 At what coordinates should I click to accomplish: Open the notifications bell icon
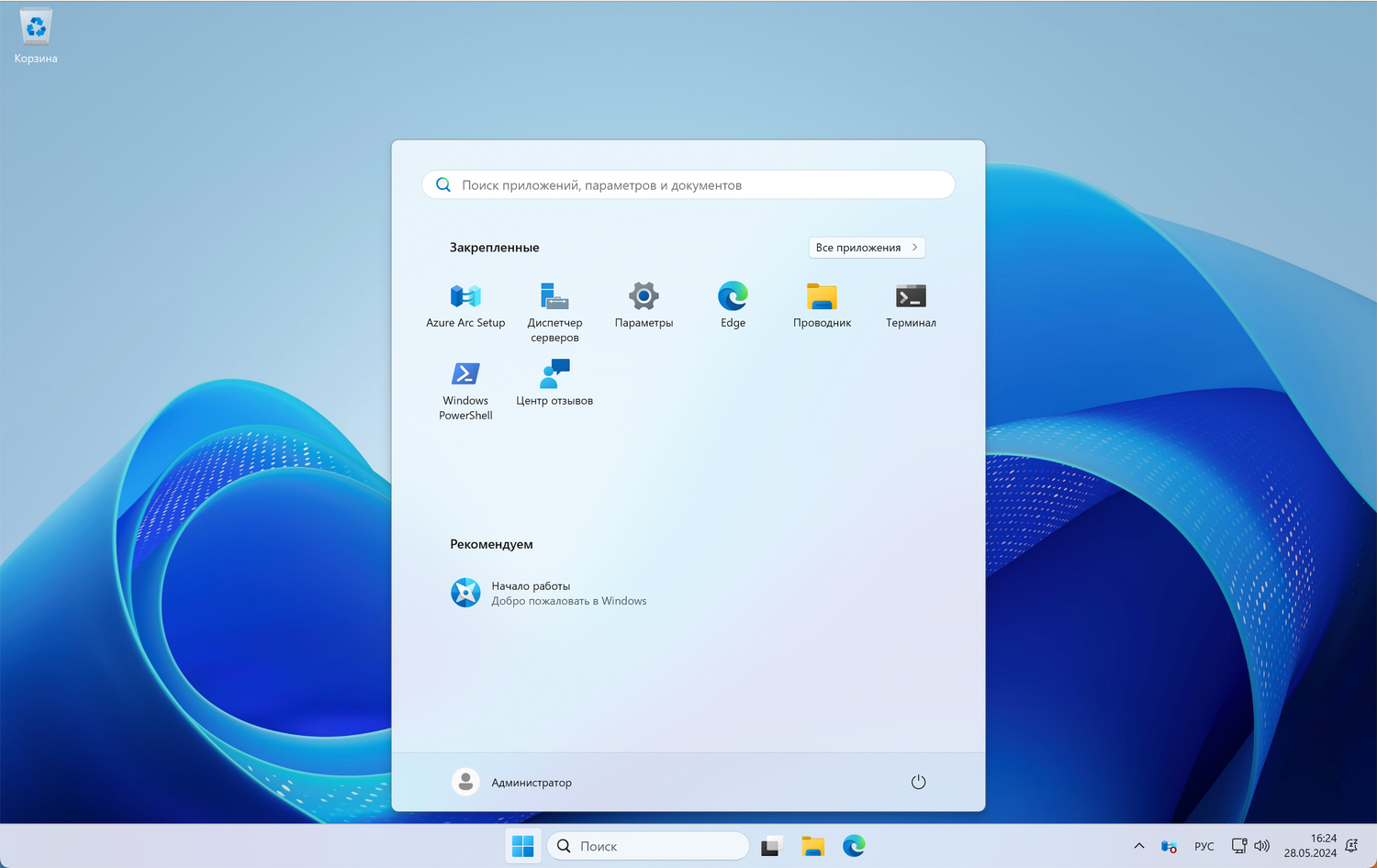click(1351, 846)
